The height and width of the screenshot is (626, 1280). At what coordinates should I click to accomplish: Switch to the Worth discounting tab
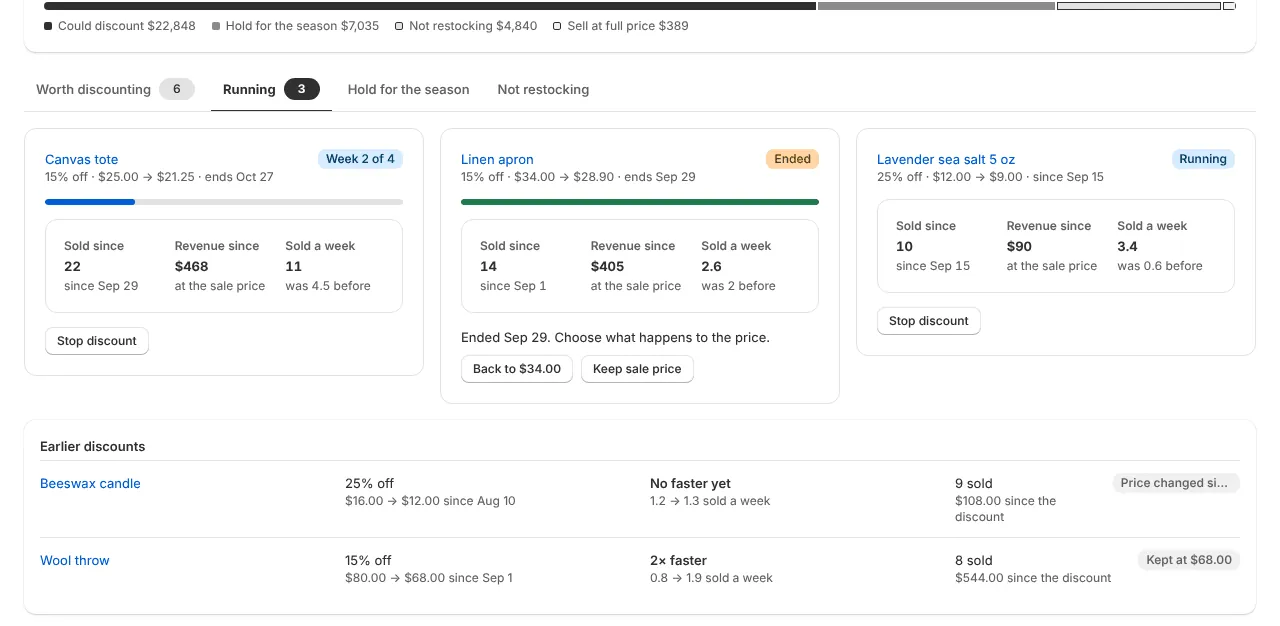tap(115, 89)
